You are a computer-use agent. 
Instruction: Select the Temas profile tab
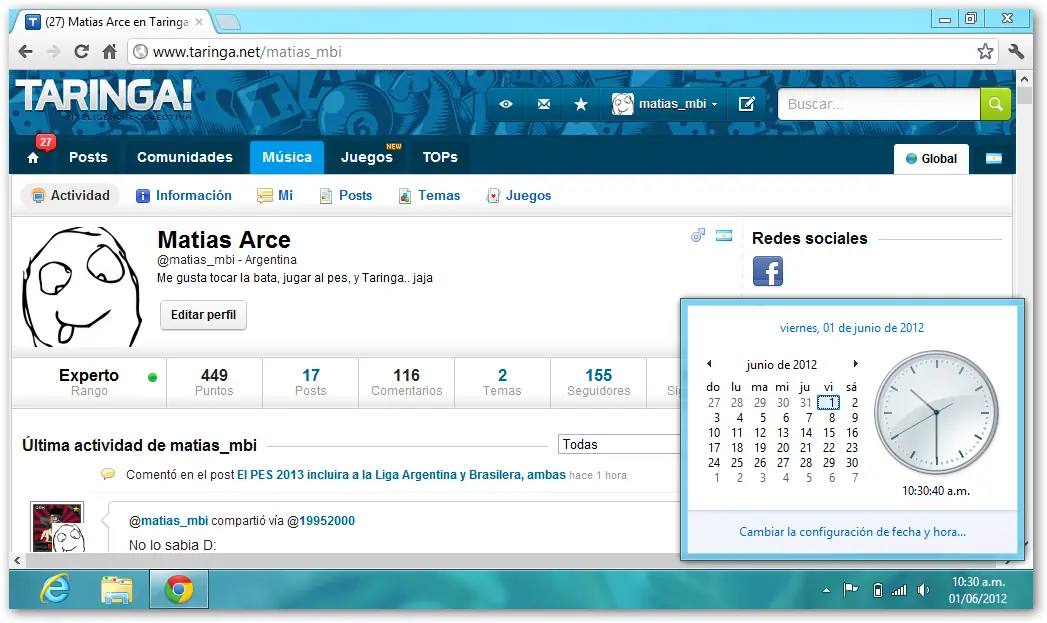point(429,196)
